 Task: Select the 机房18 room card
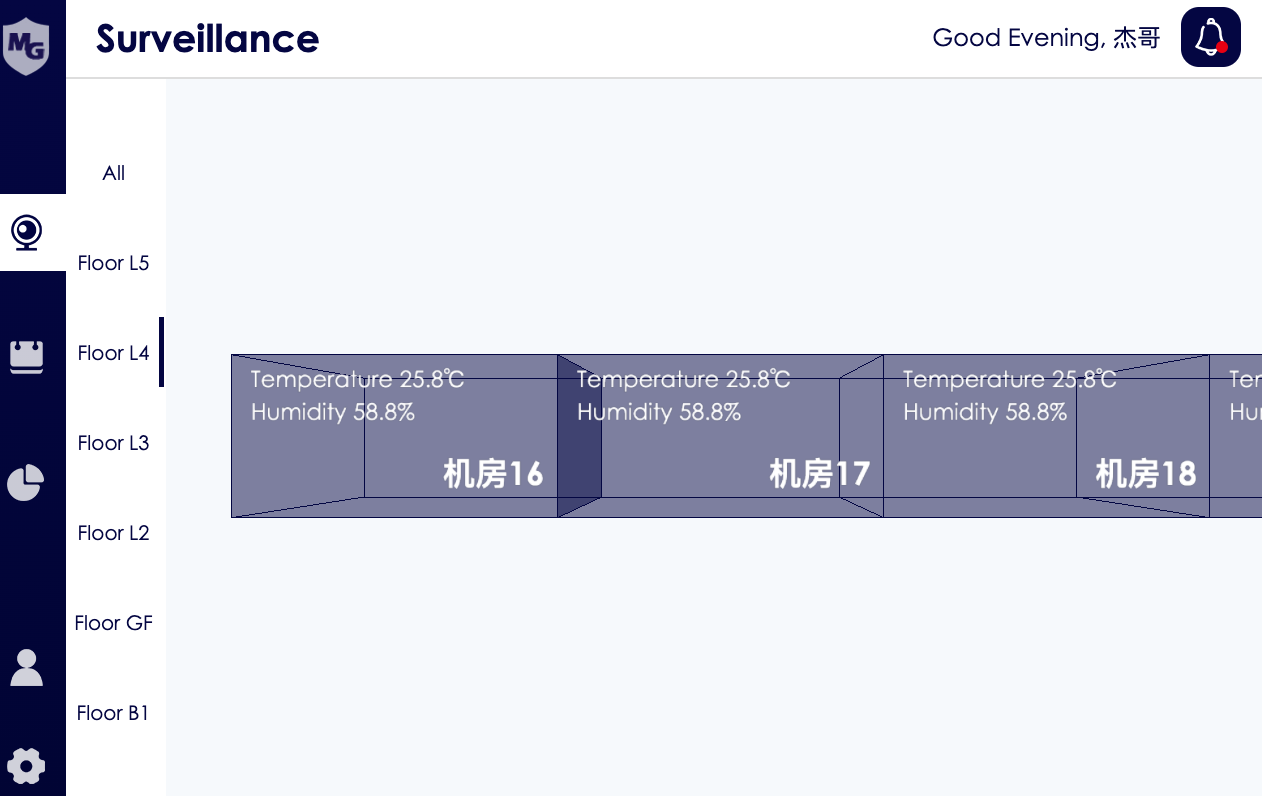1046,436
